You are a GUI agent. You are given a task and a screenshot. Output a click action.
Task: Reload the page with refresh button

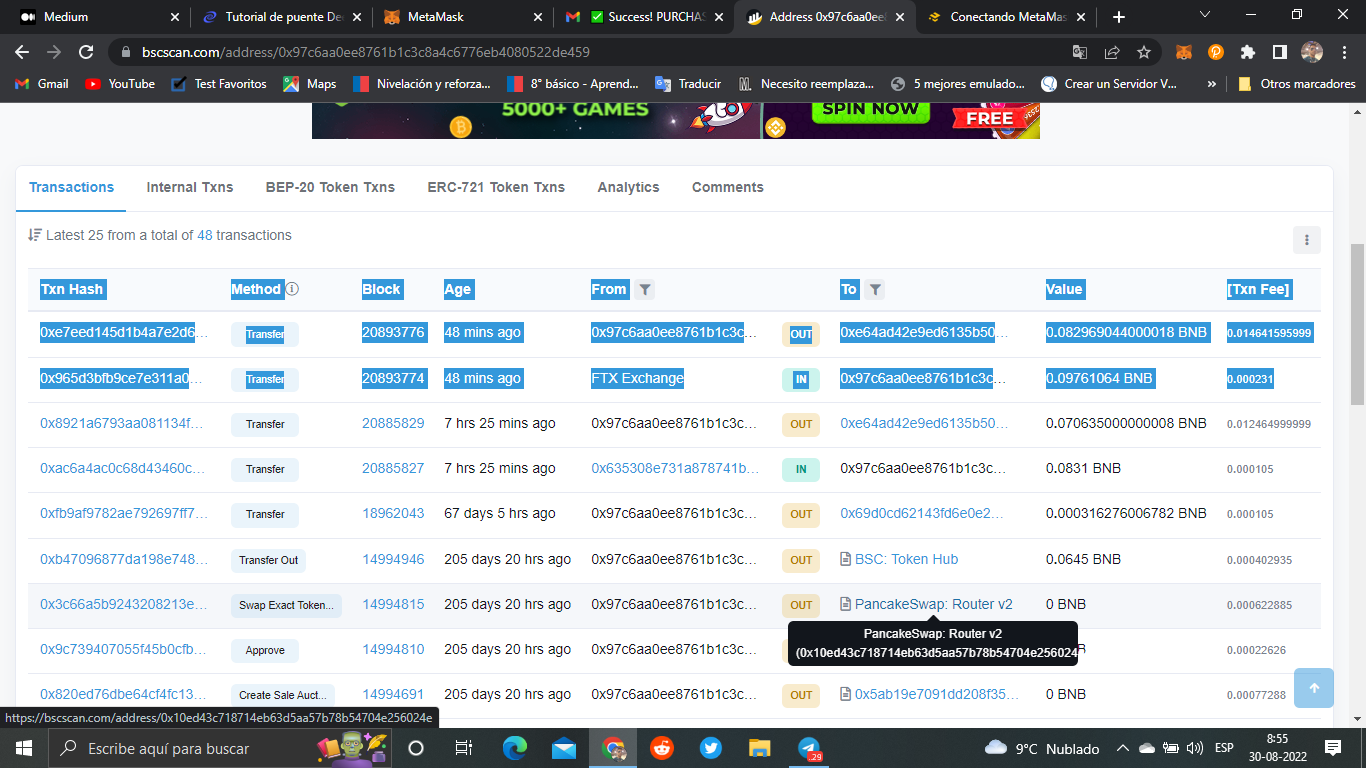87,52
